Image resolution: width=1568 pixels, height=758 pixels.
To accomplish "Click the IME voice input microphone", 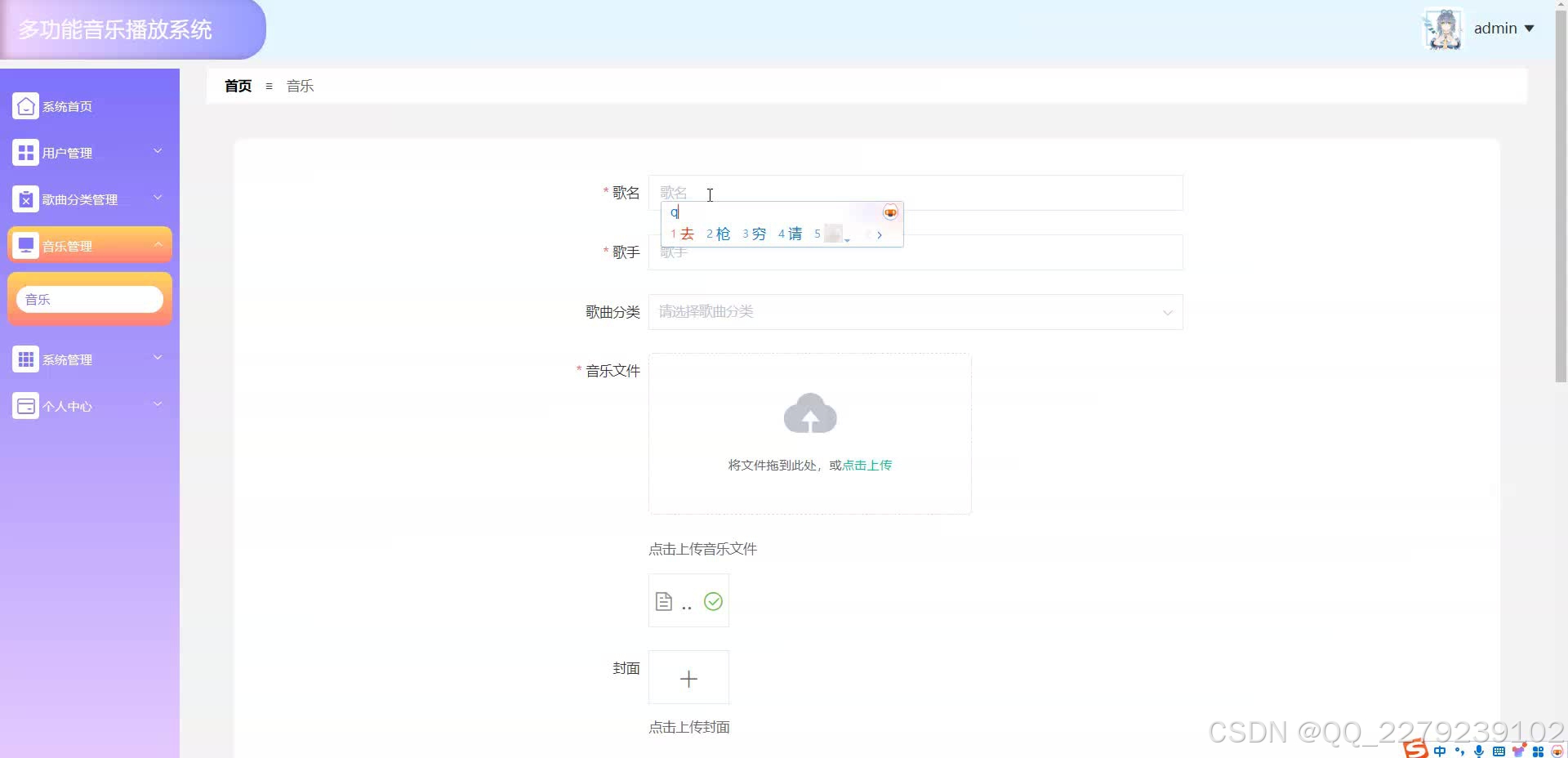I will coord(1479,751).
